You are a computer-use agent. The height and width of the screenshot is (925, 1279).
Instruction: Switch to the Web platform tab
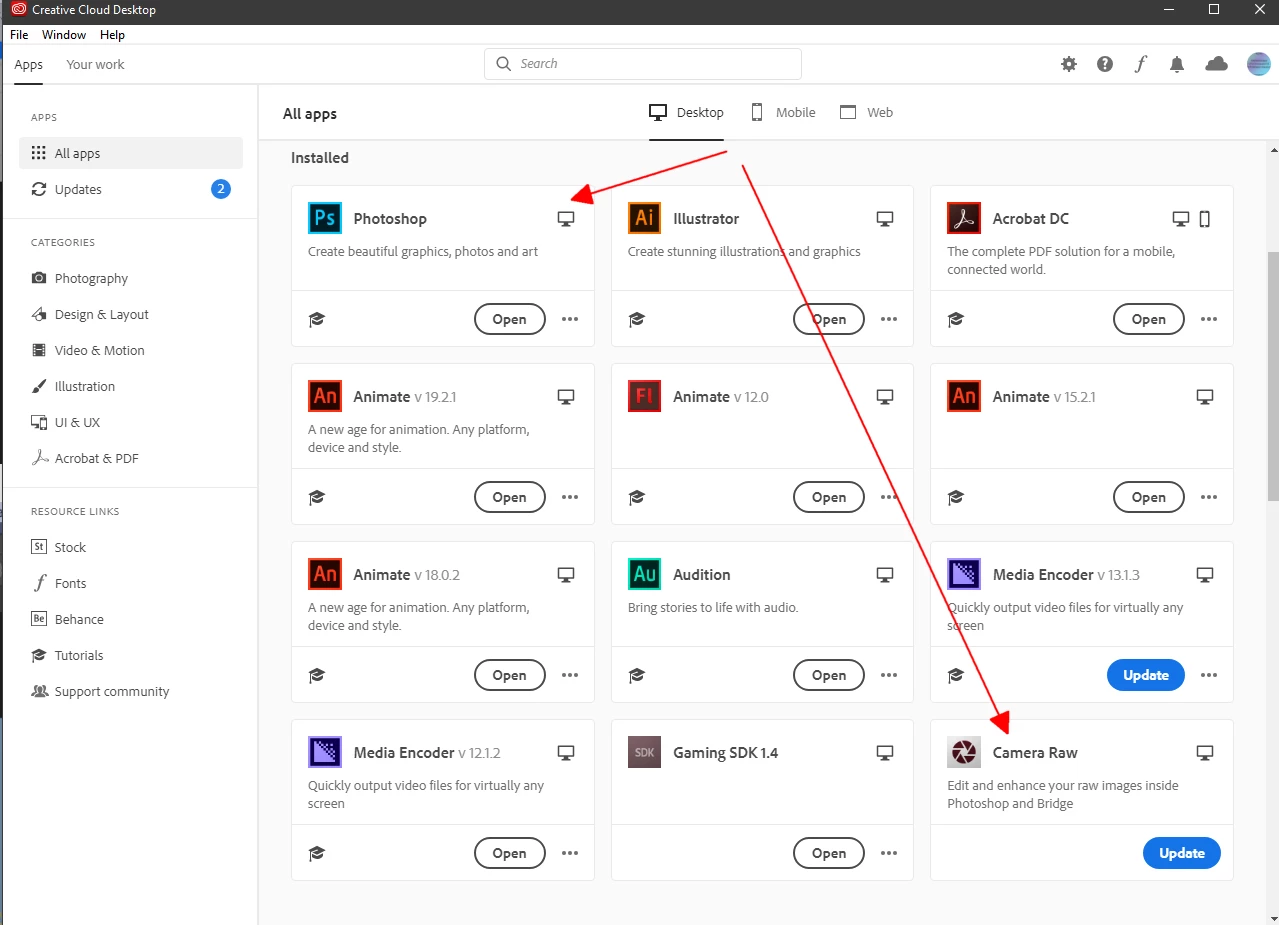point(867,112)
